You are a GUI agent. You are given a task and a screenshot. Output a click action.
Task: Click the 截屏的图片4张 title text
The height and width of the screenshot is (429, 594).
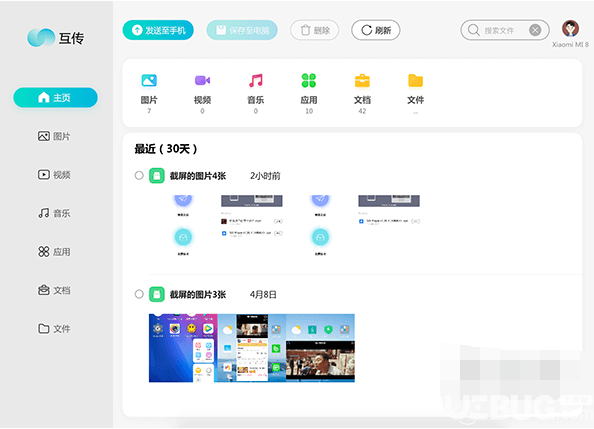pos(198,175)
